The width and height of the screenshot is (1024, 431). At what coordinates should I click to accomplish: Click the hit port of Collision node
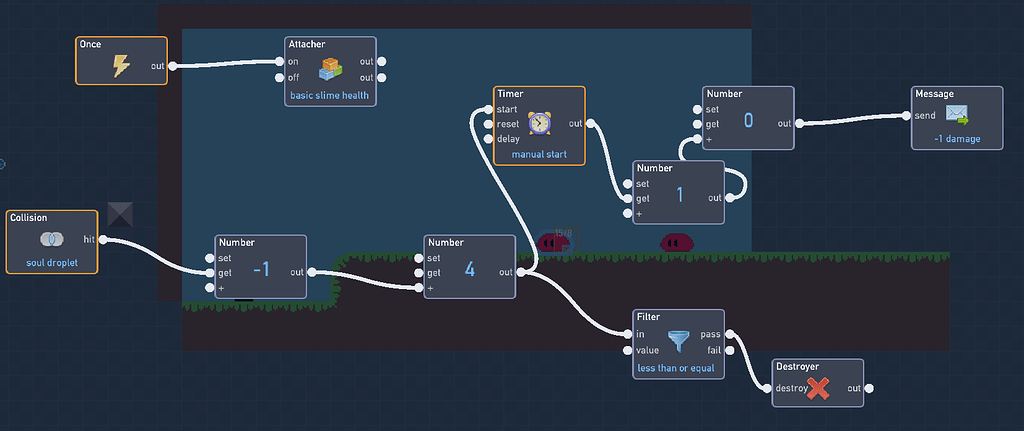[x=103, y=240]
